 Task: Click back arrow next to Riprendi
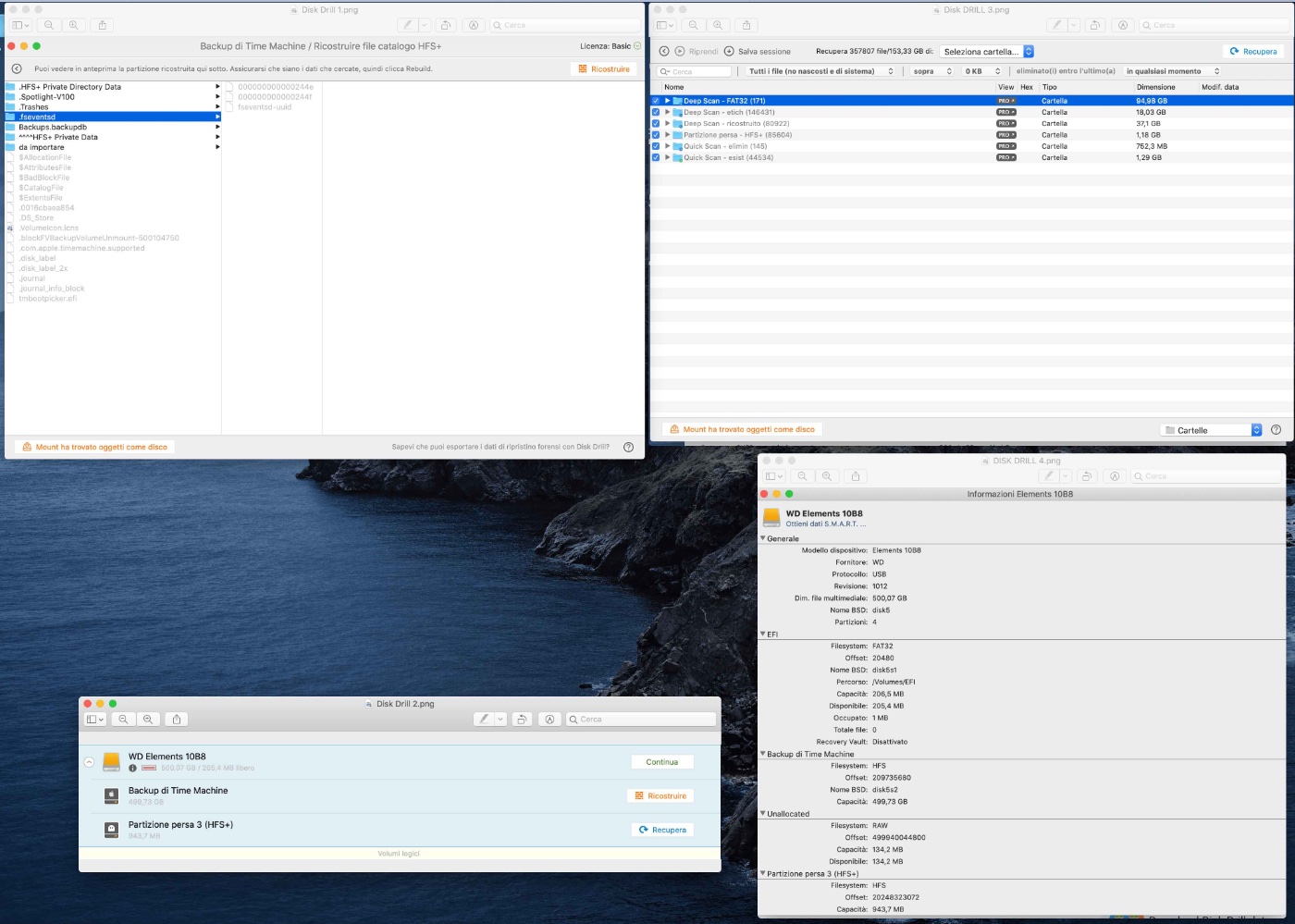click(663, 52)
